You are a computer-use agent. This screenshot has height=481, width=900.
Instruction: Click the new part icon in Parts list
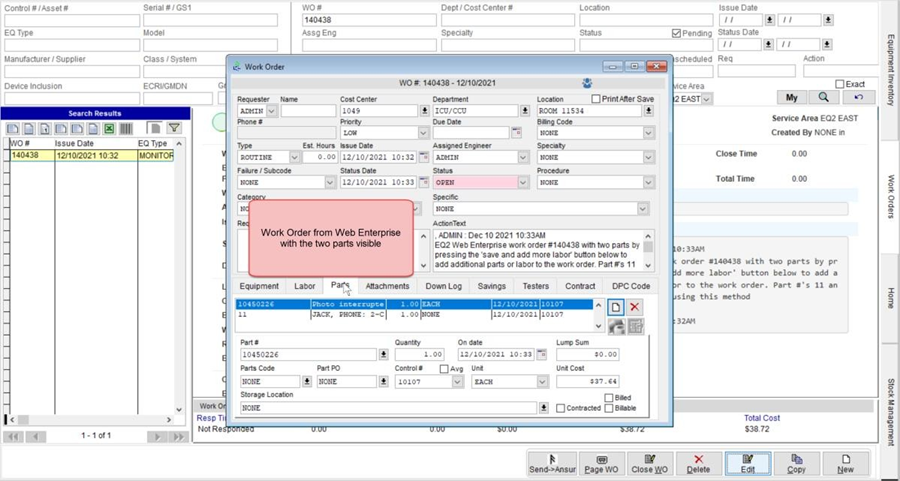(617, 307)
